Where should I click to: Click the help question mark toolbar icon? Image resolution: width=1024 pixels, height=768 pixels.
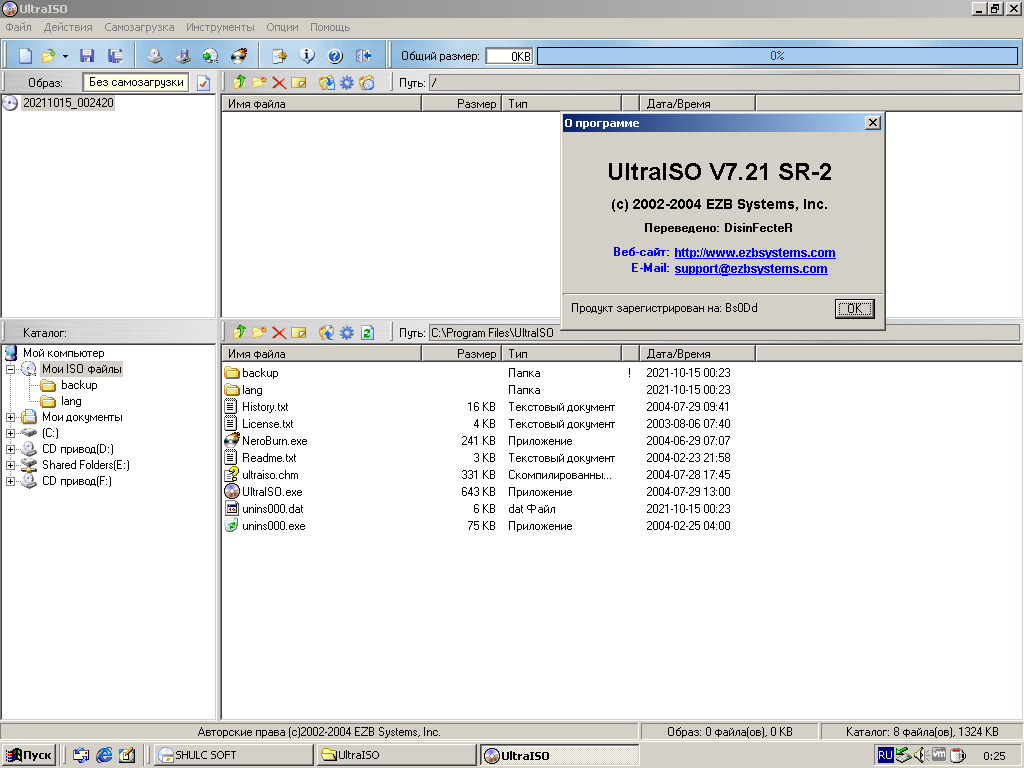pyautogui.click(x=335, y=56)
